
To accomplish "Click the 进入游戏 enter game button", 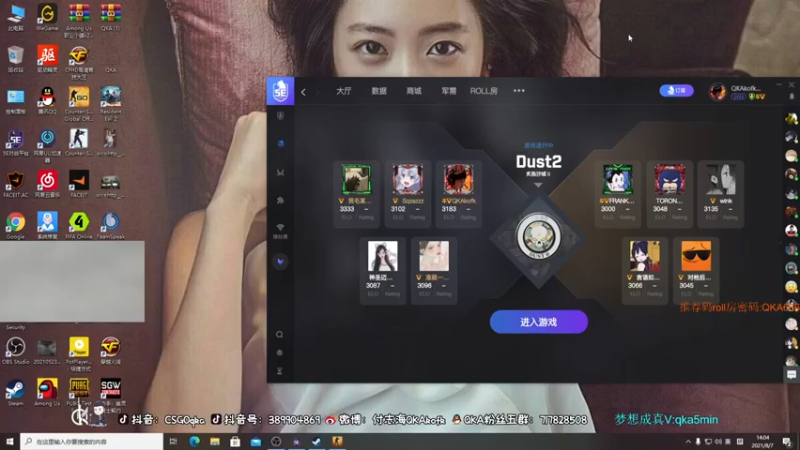I will click(x=539, y=322).
